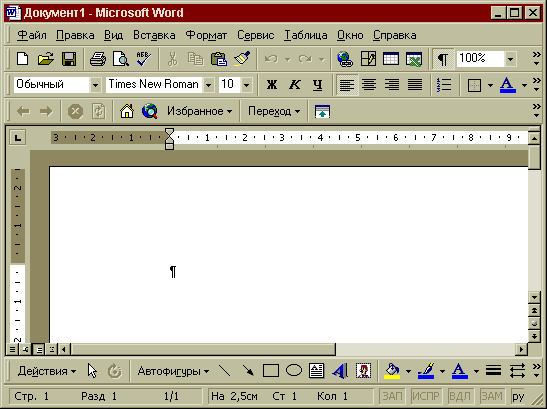Set justified paragraph alignment
This screenshot has height=409, width=547.
pyautogui.click(x=415, y=84)
